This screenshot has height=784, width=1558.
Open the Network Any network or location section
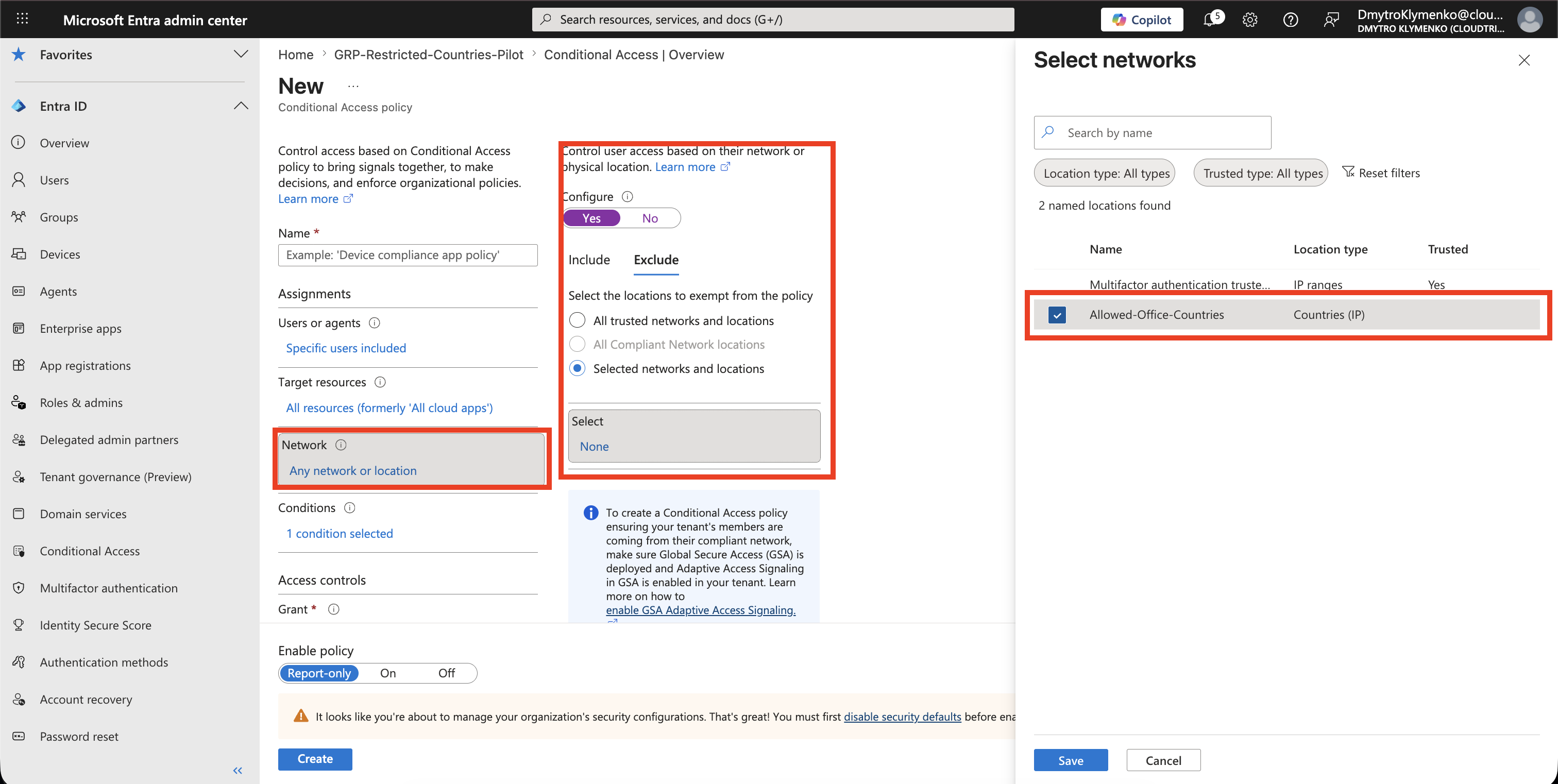pos(411,458)
